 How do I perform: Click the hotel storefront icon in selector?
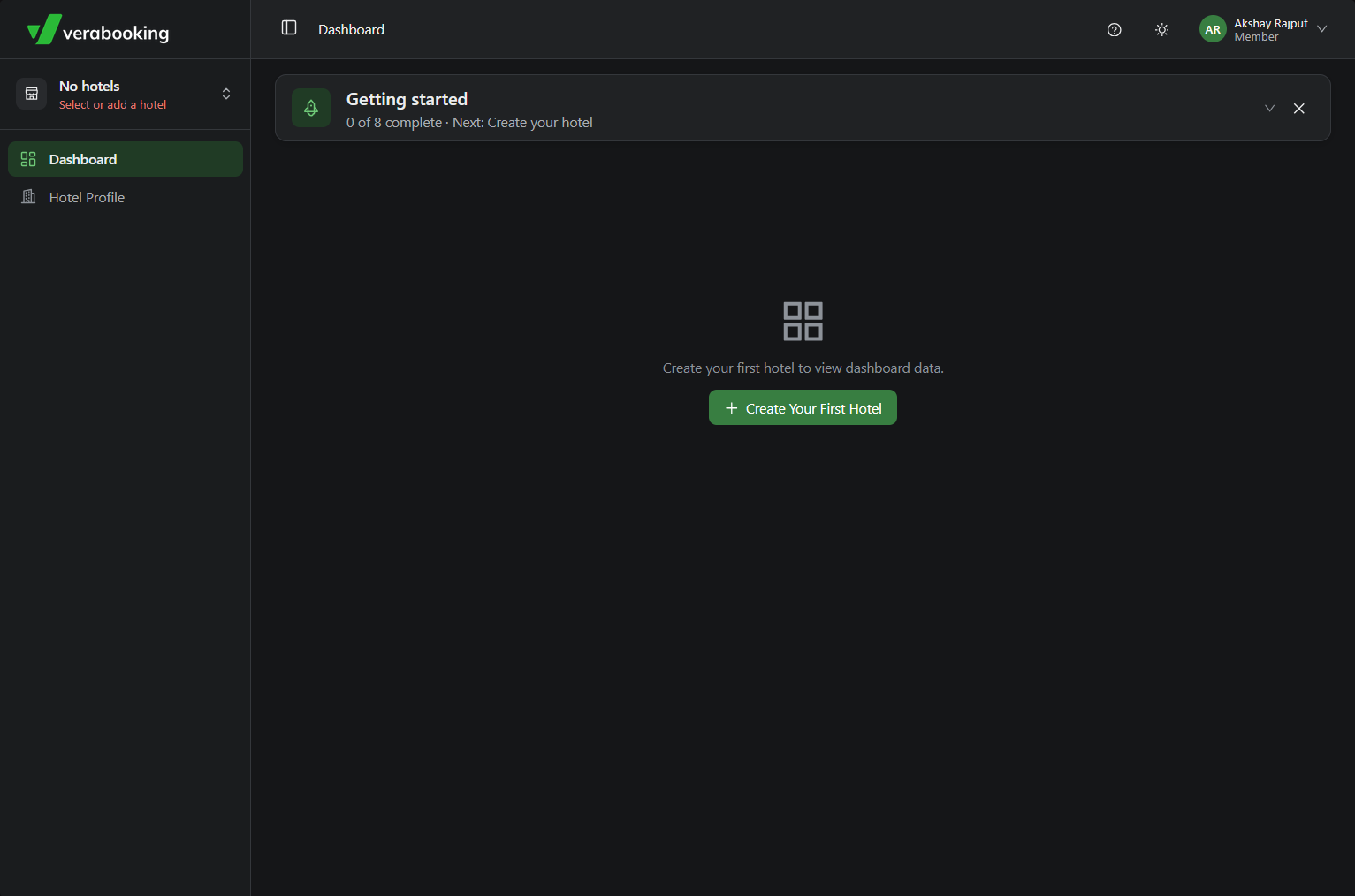(32, 94)
